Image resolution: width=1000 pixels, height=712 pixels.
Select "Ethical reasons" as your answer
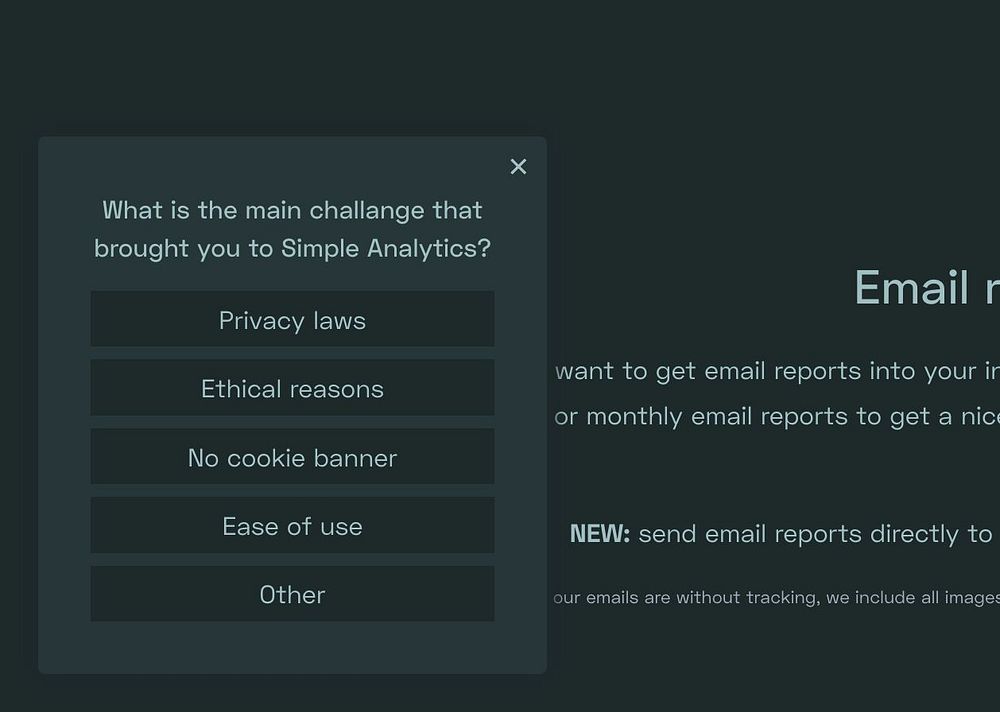coord(292,388)
